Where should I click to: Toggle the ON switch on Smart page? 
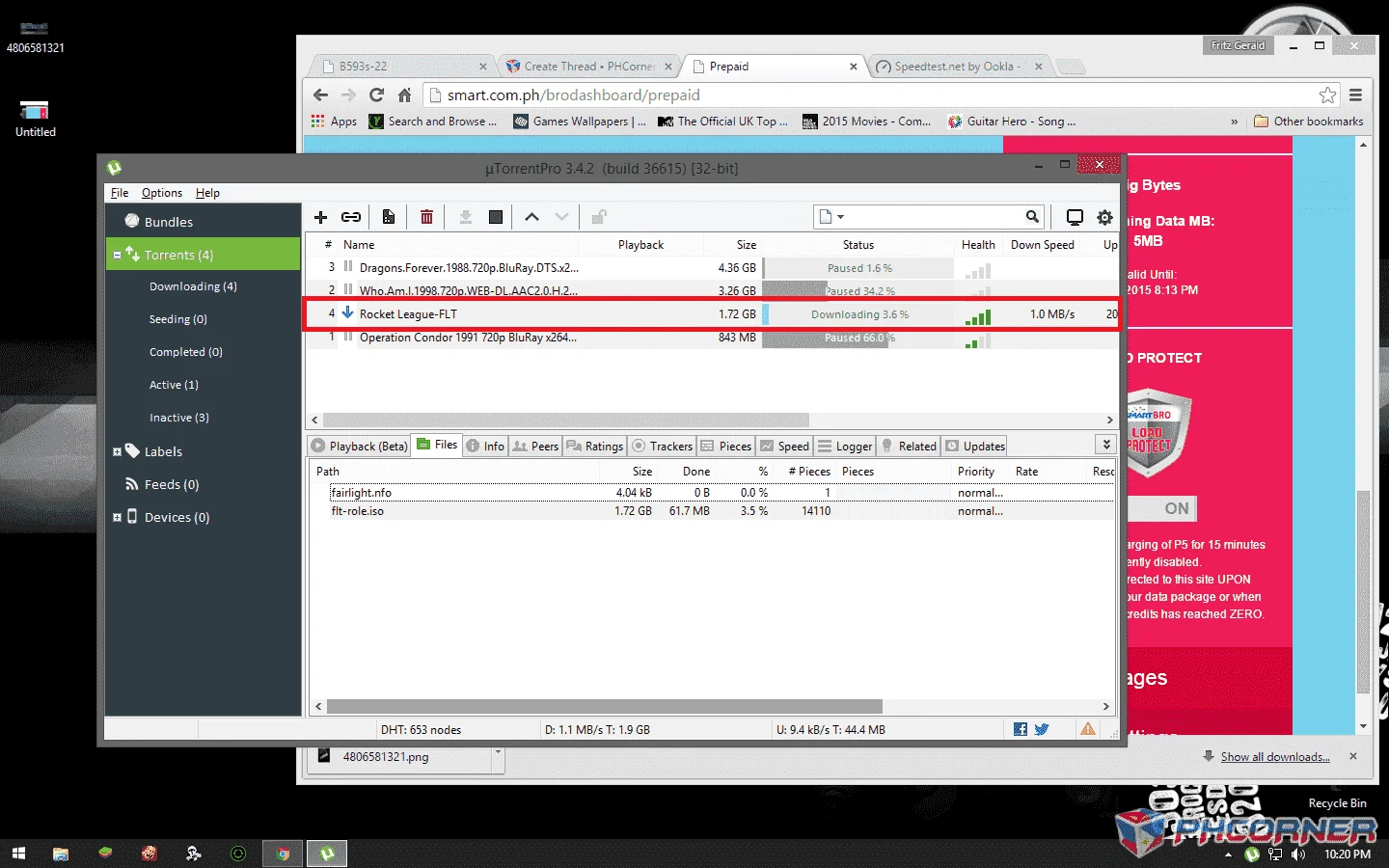1162,508
